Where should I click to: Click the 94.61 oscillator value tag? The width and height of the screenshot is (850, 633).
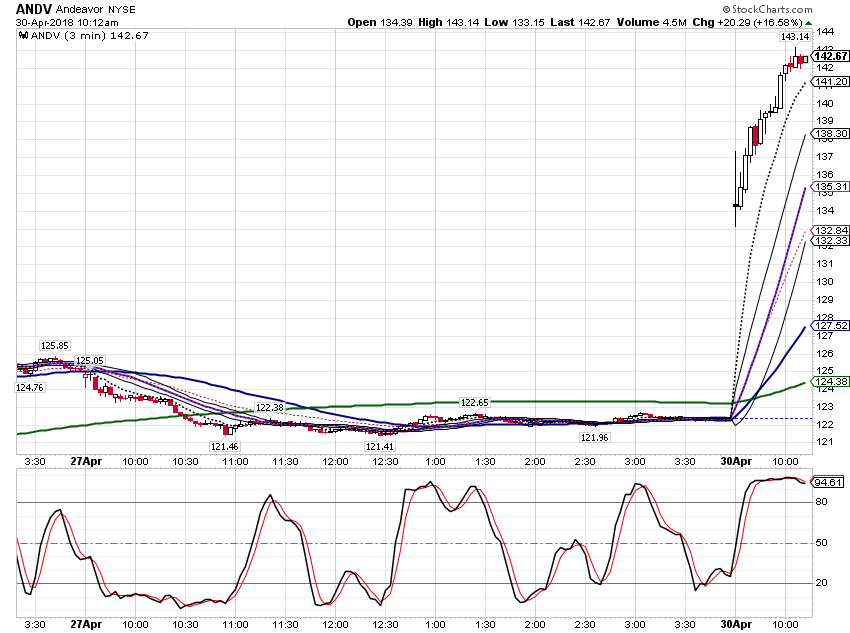[x=828, y=482]
